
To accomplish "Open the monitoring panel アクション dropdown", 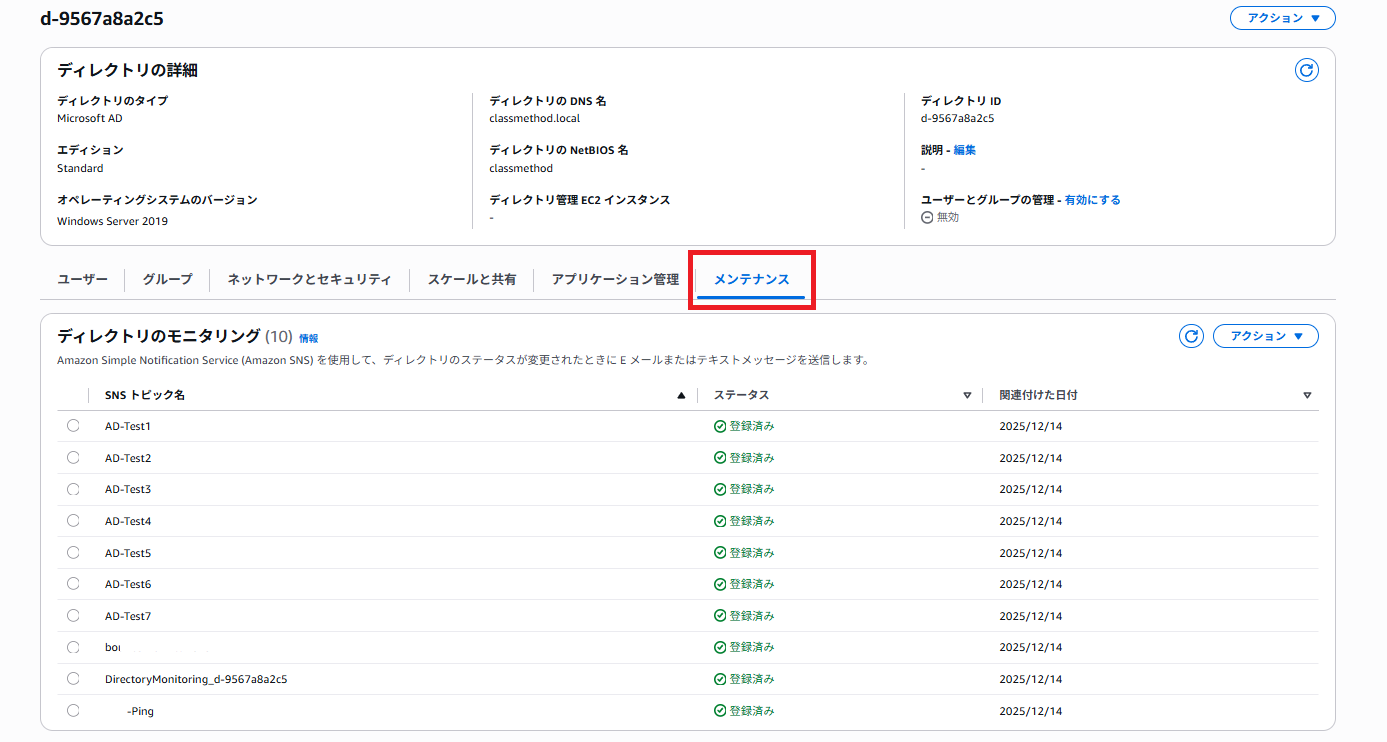I will [1265, 336].
